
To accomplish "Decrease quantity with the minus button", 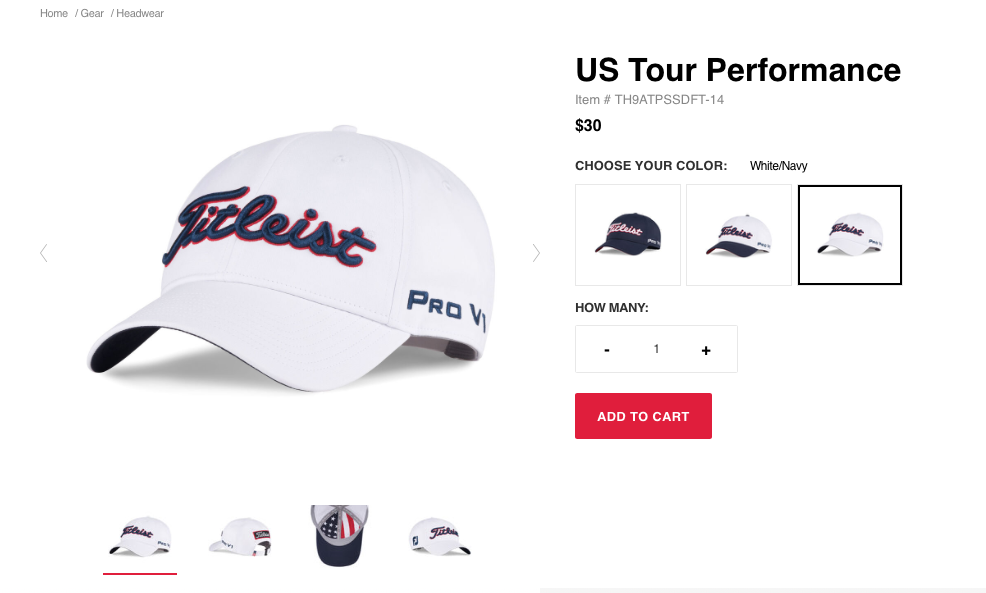I will tap(607, 350).
